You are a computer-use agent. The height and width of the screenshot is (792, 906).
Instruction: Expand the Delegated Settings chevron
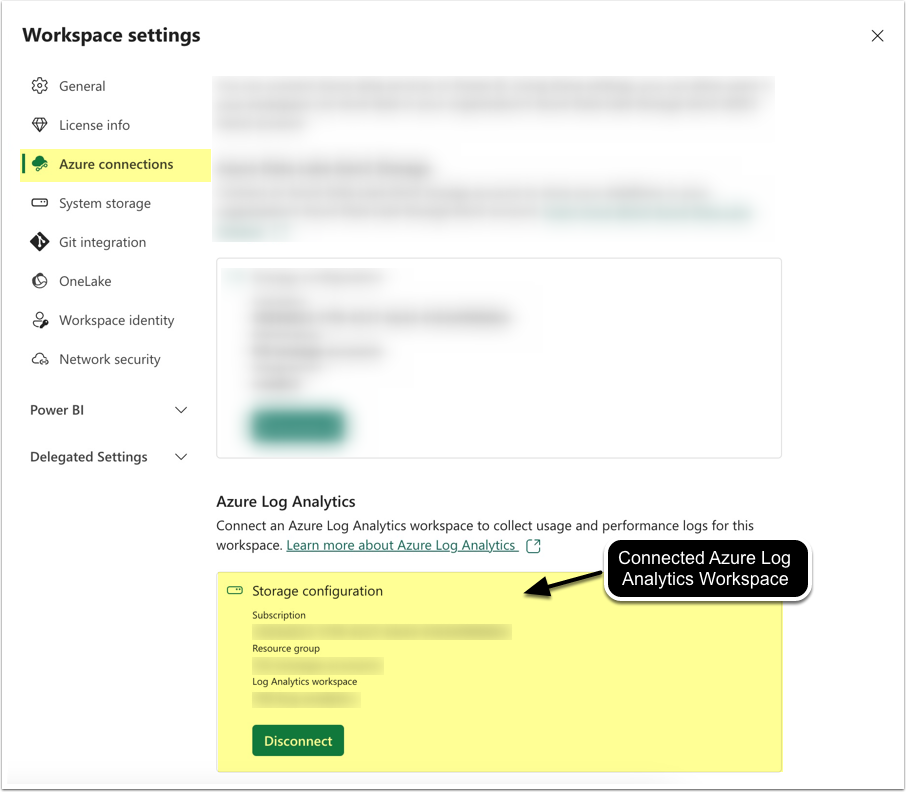[x=181, y=457]
